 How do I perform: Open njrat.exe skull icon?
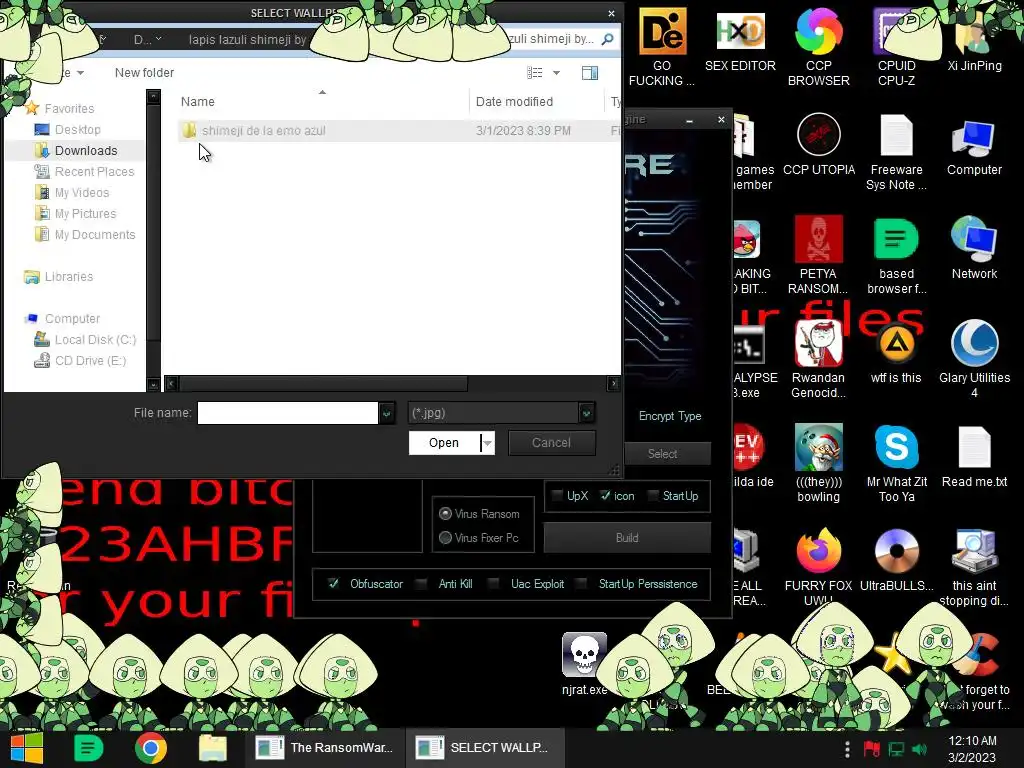[584, 664]
